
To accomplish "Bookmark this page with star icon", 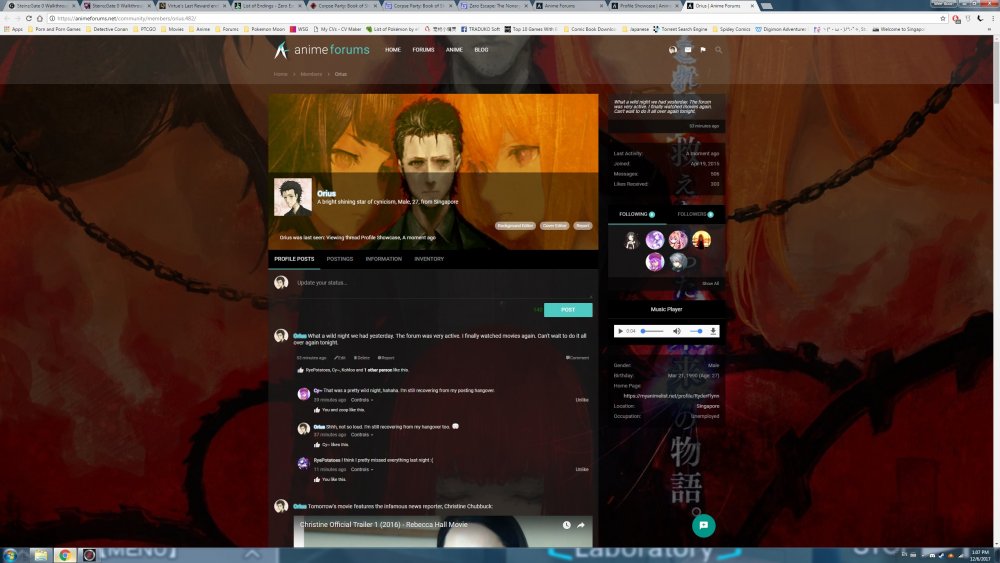I will tap(943, 18).
